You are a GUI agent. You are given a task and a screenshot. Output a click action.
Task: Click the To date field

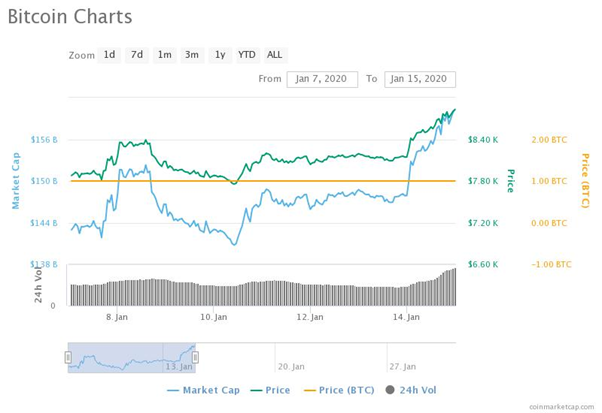pyautogui.click(x=420, y=79)
